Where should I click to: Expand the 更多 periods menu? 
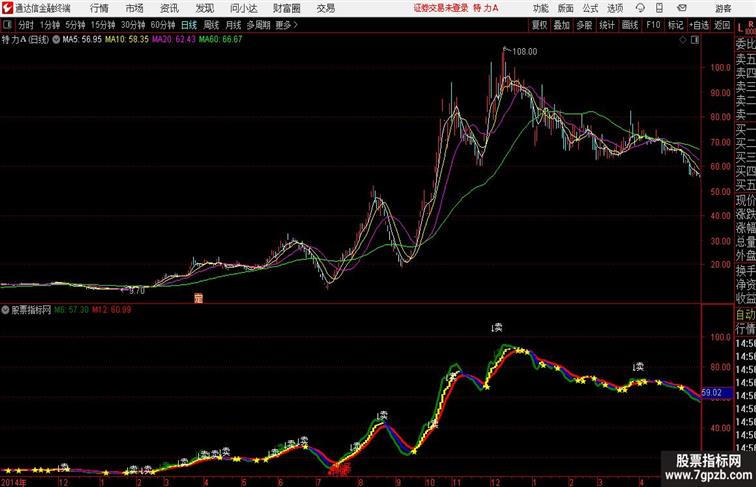[x=286, y=25]
